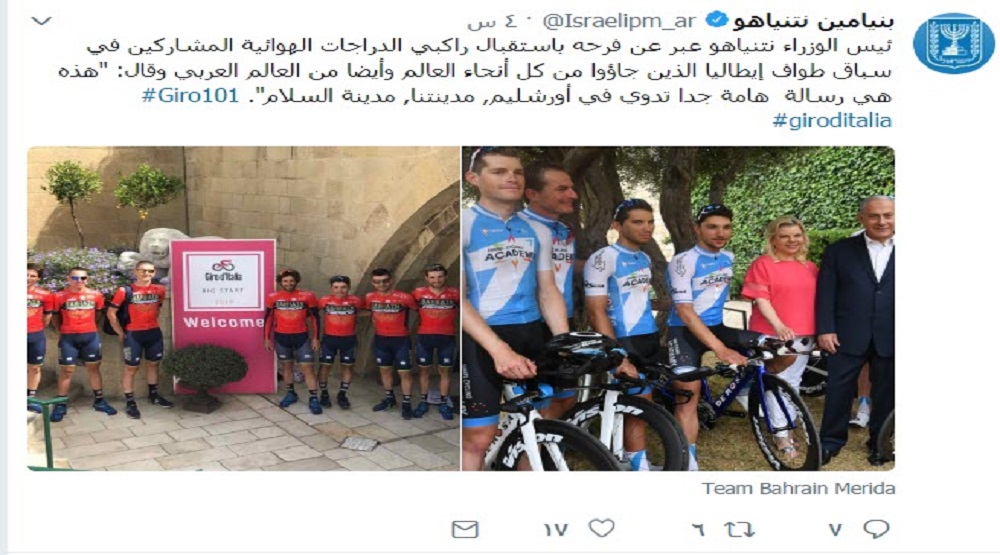Click the retweet count ٦

[698, 529]
